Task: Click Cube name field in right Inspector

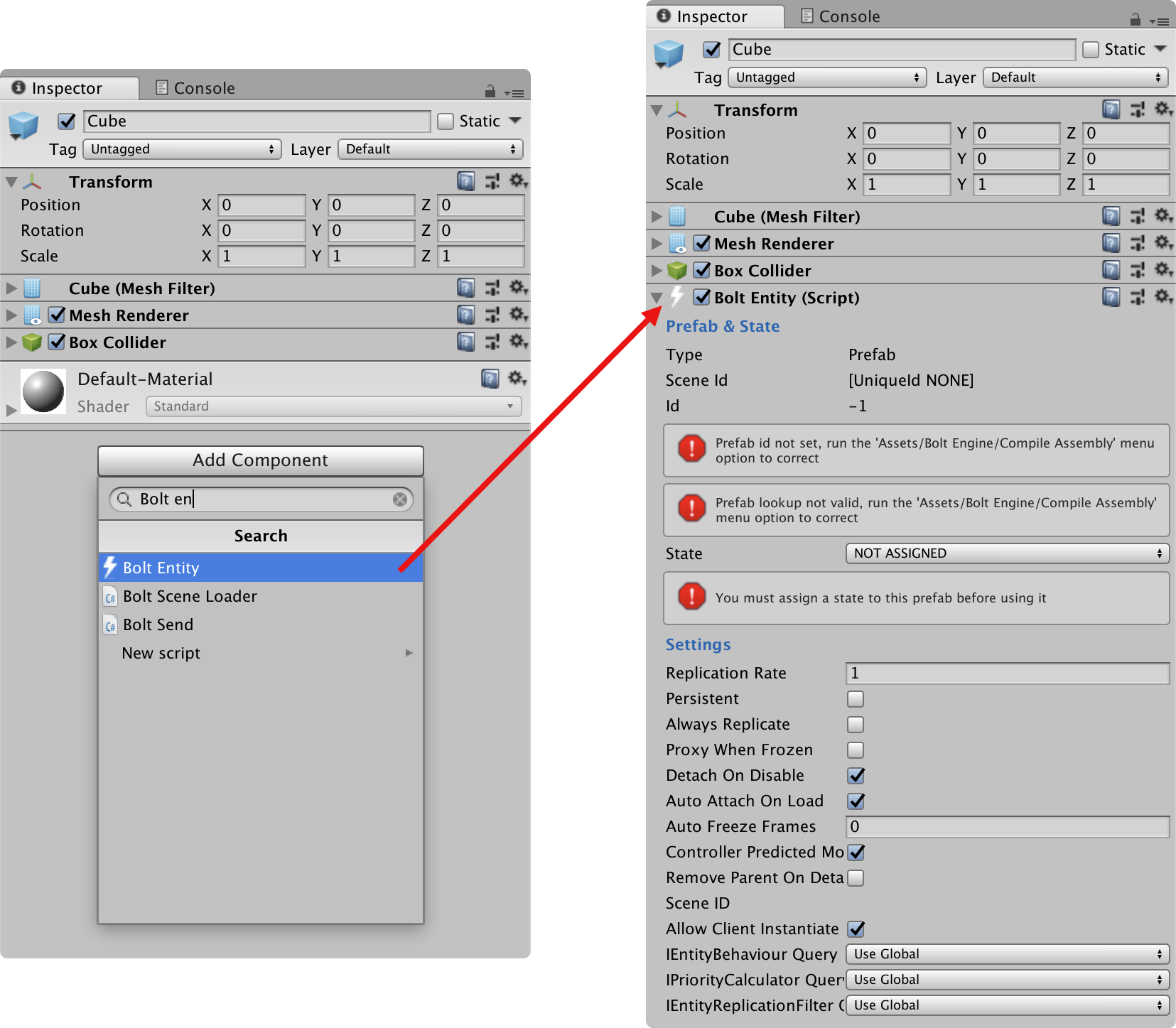Action: pyautogui.click(x=902, y=50)
